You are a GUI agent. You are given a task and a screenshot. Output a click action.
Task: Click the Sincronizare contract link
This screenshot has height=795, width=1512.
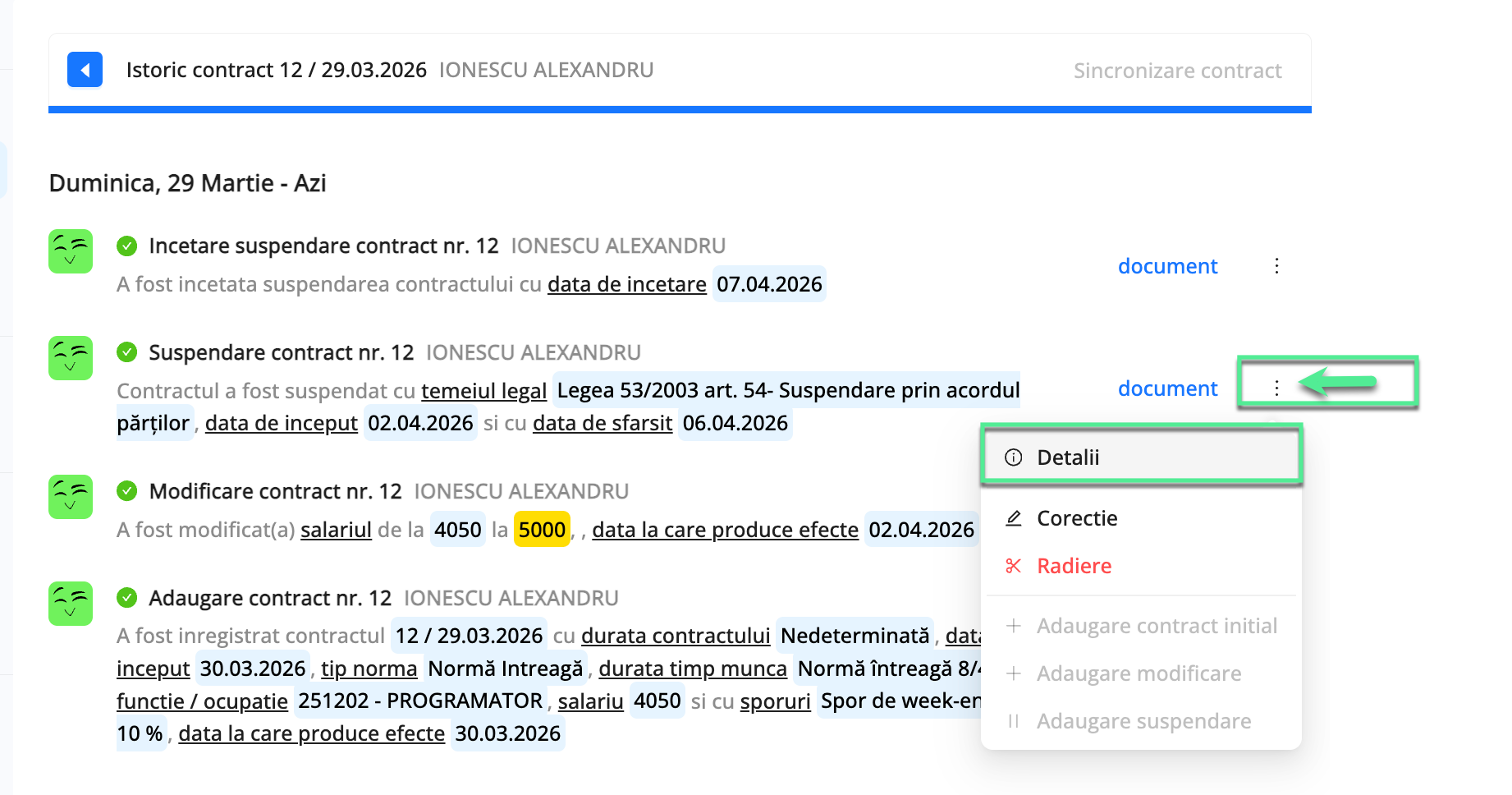pyautogui.click(x=1178, y=70)
